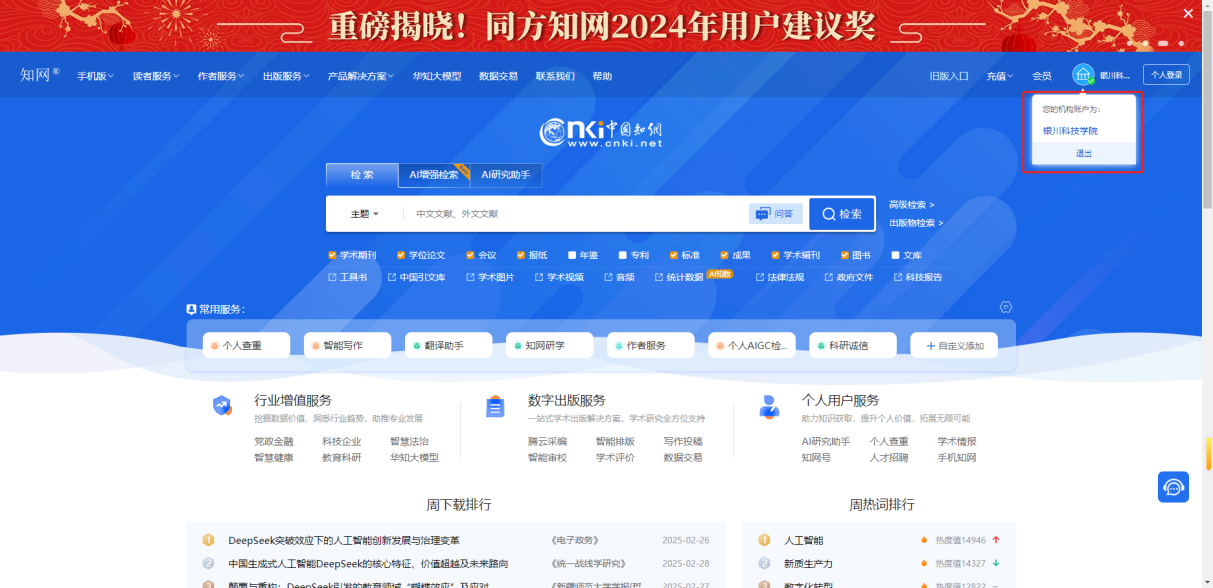Click the 行业增值服务 shield icon
This screenshot has width=1213, height=588.
click(x=222, y=405)
